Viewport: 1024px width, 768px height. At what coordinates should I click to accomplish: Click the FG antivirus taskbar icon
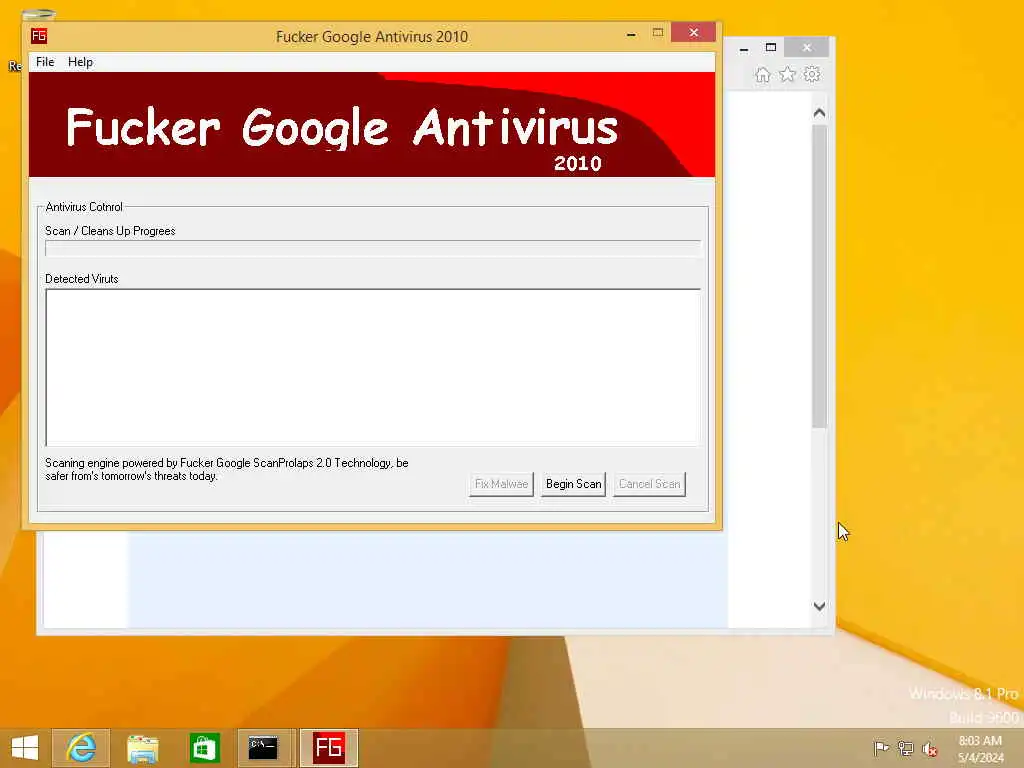tap(328, 748)
